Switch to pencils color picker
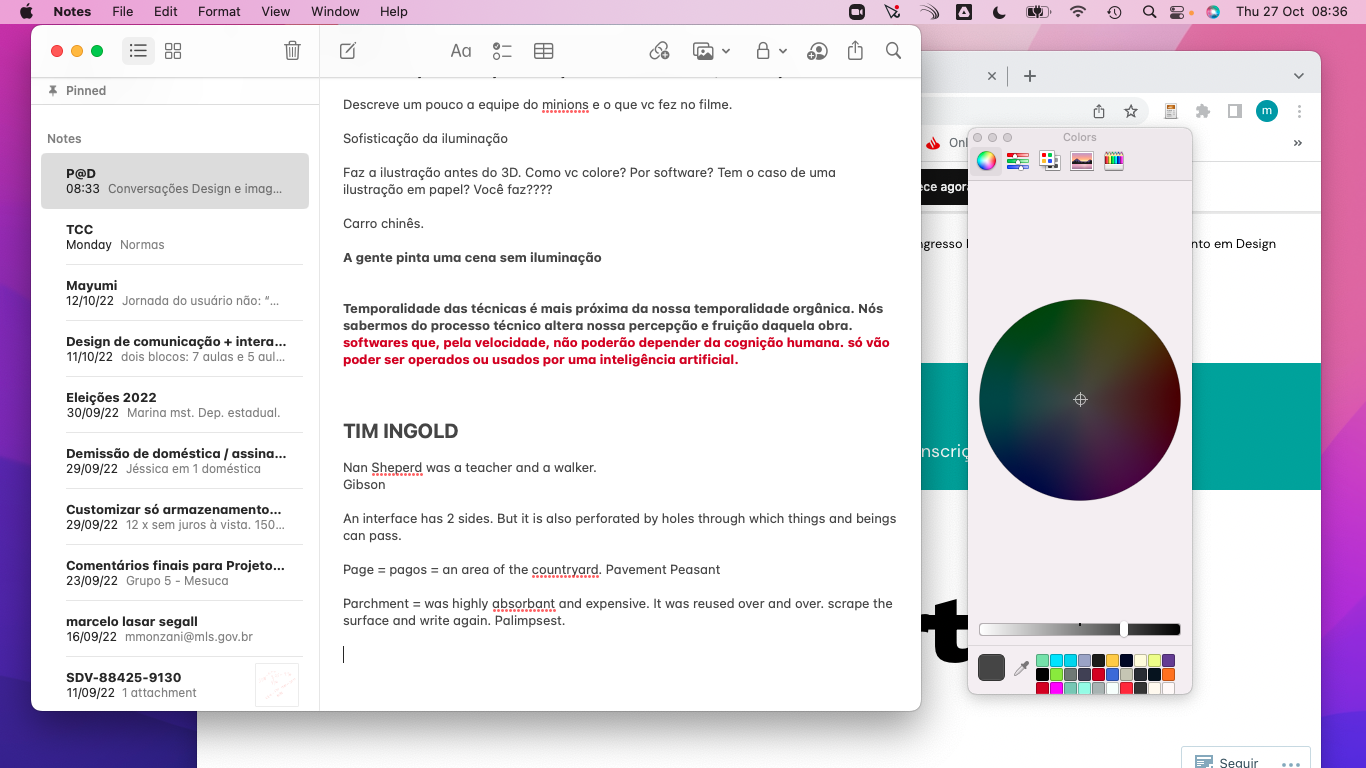This screenshot has width=1366, height=768. point(1114,160)
